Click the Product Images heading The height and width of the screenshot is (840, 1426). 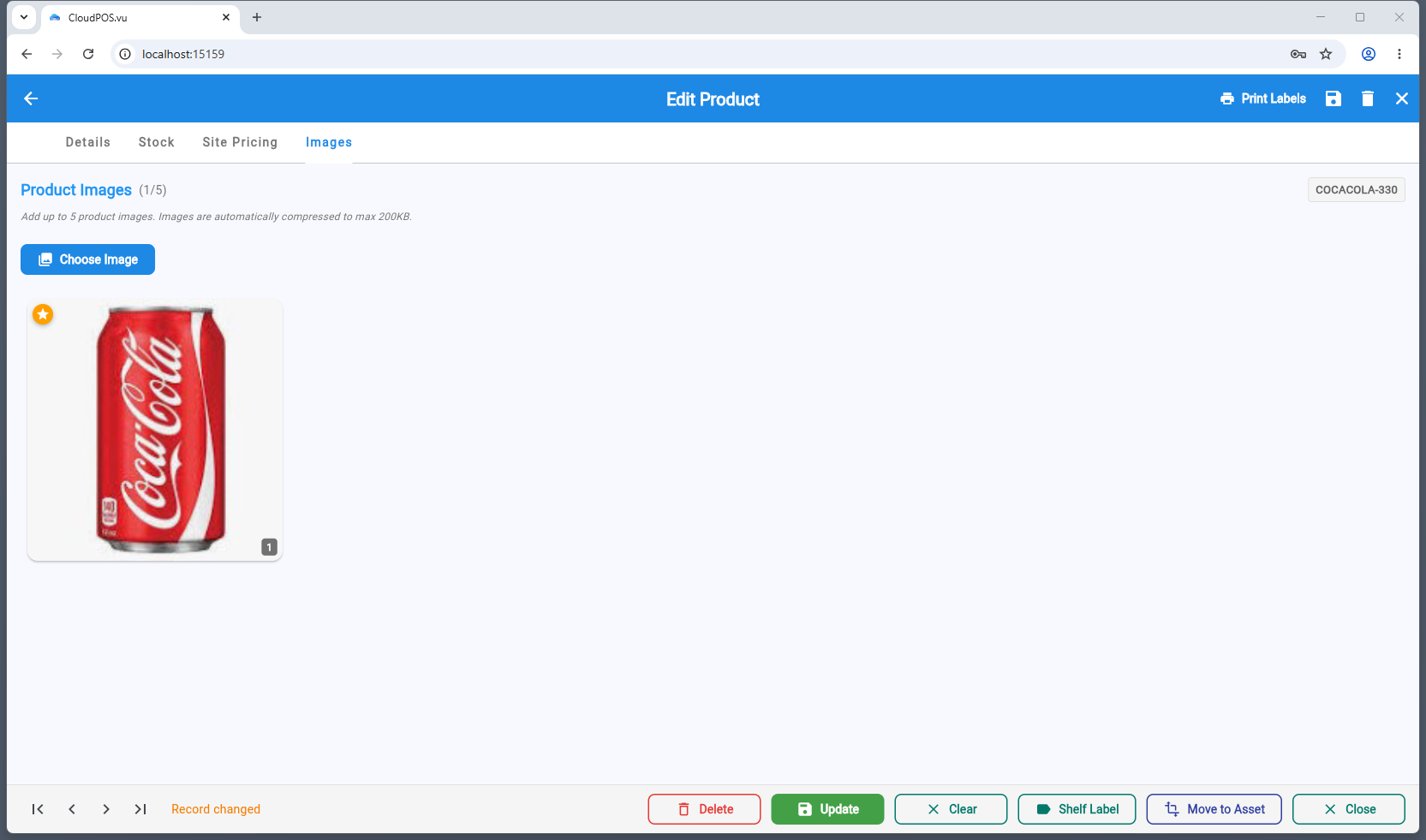(x=76, y=190)
